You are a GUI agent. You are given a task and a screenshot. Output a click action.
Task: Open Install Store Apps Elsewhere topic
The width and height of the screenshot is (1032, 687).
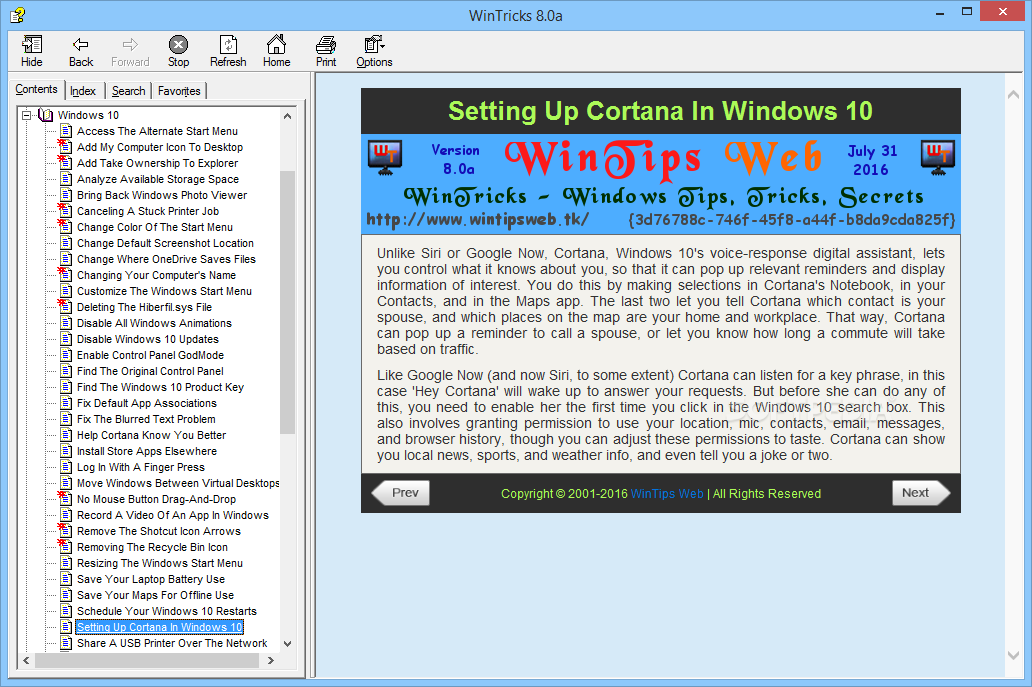[146, 451]
